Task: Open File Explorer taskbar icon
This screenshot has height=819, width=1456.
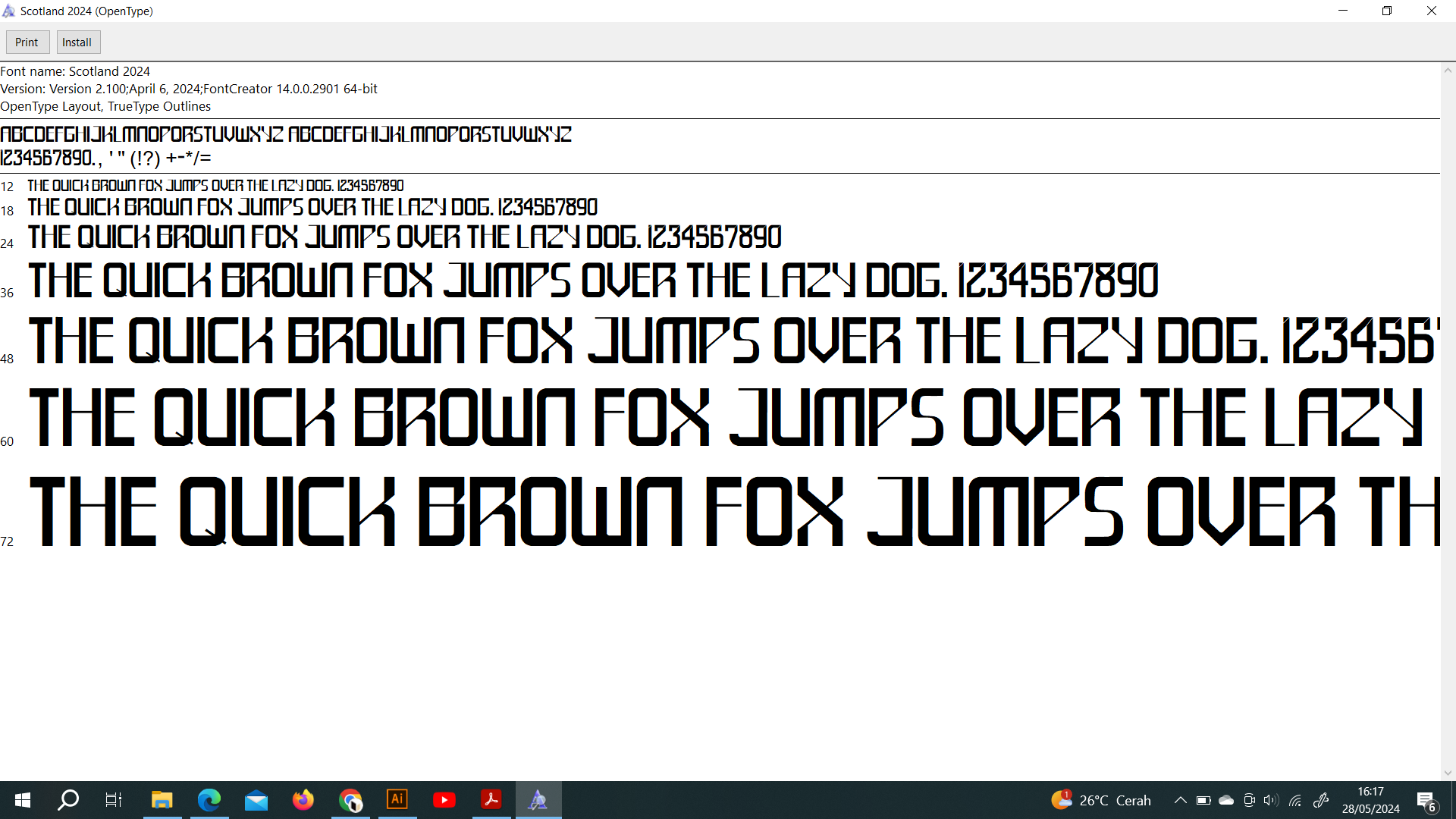Action: click(x=162, y=800)
